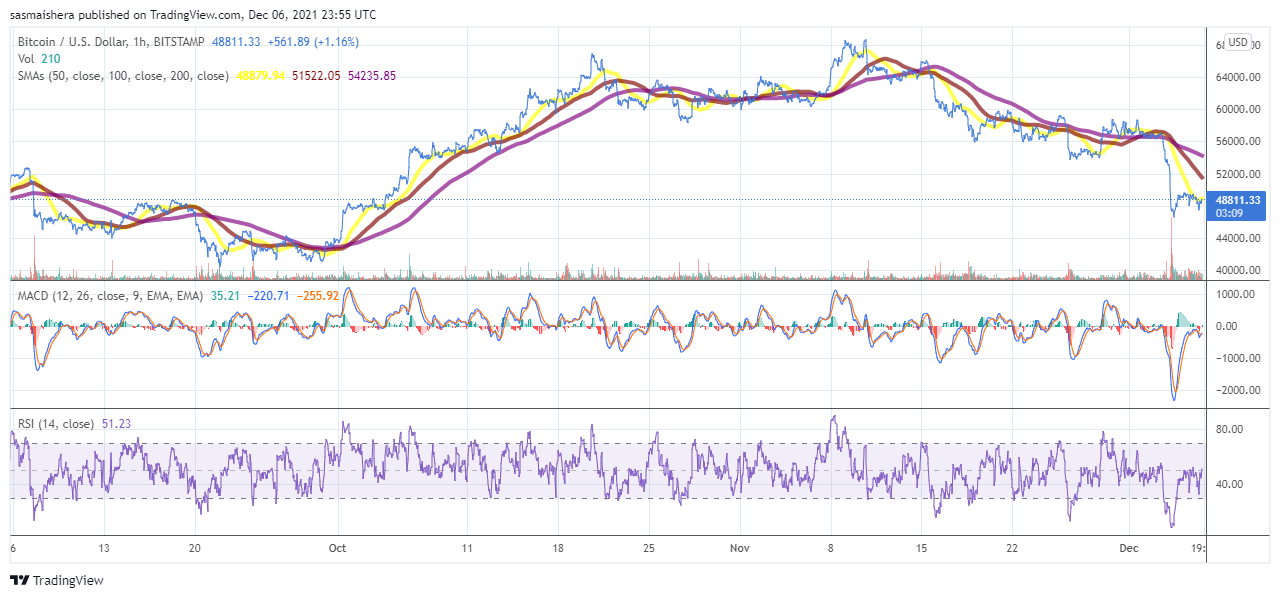Click the 18 date label on the time axis
The height and width of the screenshot is (598, 1280).
pos(558,548)
